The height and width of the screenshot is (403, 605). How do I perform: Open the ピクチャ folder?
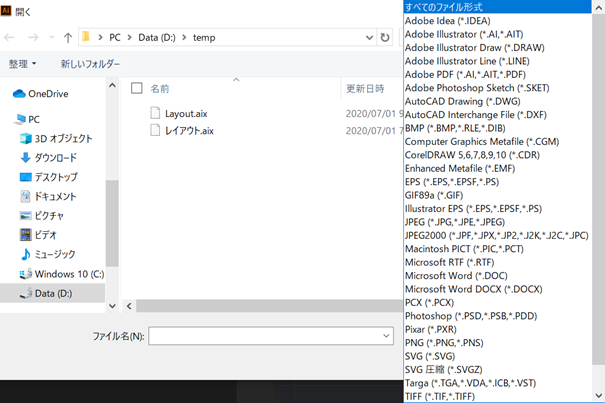click(42, 215)
